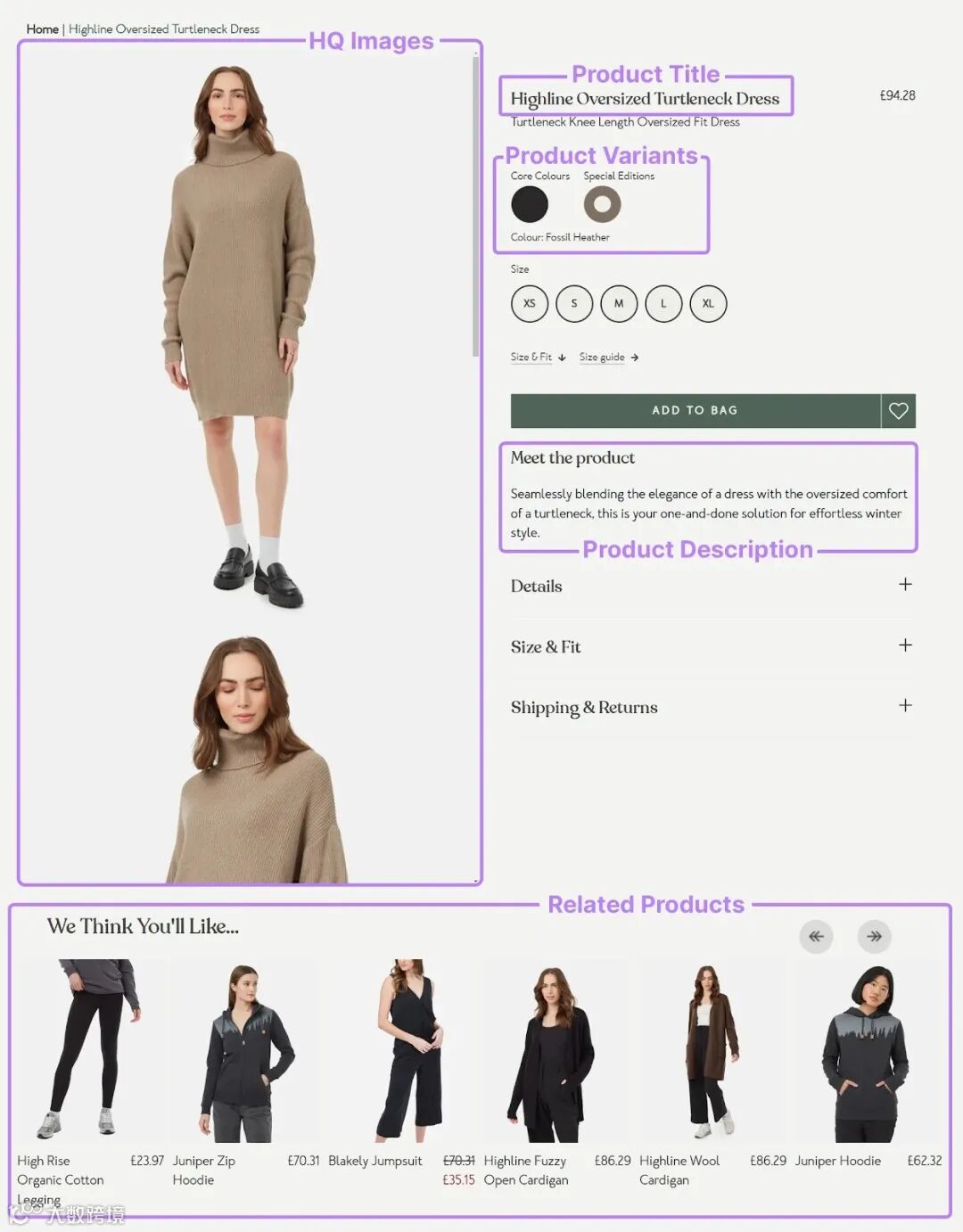This screenshot has height=1232, width=963.
Task: Click the previous carousel arrow button
Action: point(816,936)
